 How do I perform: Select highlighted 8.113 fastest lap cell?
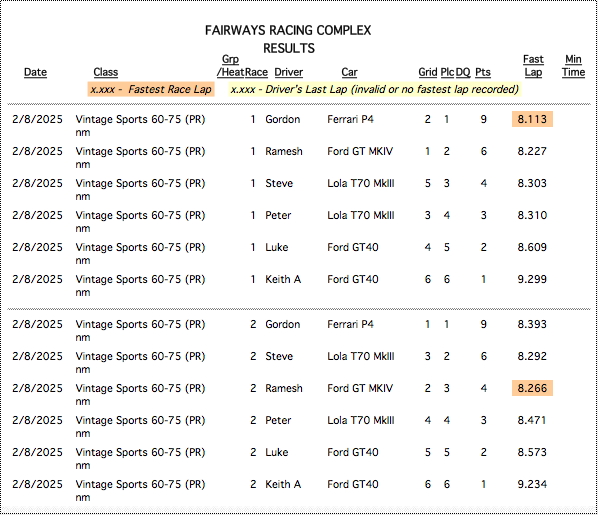(532, 119)
